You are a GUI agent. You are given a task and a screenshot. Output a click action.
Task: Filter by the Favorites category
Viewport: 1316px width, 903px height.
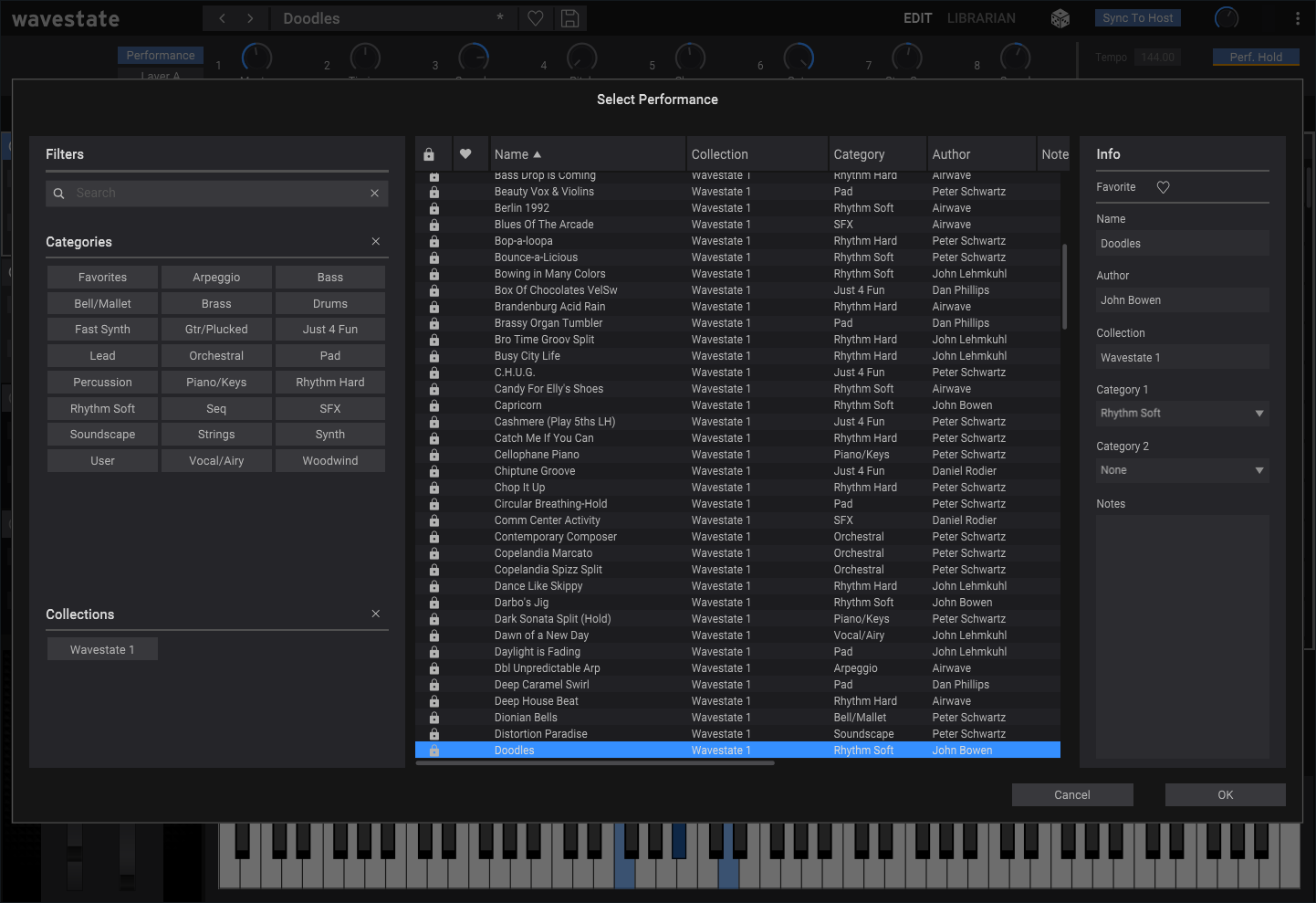[x=103, y=278]
